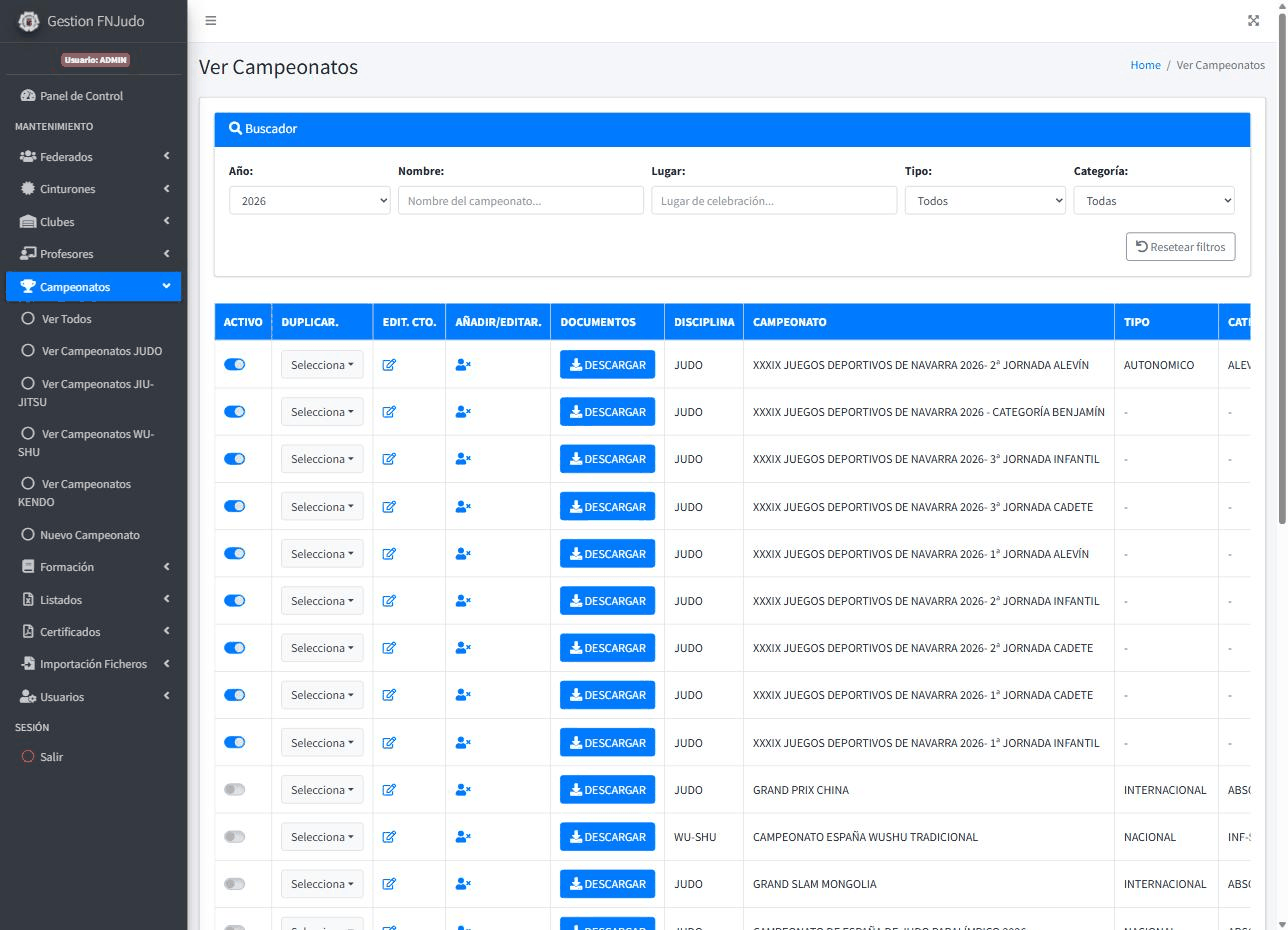Toggle active switch for 3ª JORNADA CADETE
This screenshot has width=1288, height=930.
tap(235, 506)
